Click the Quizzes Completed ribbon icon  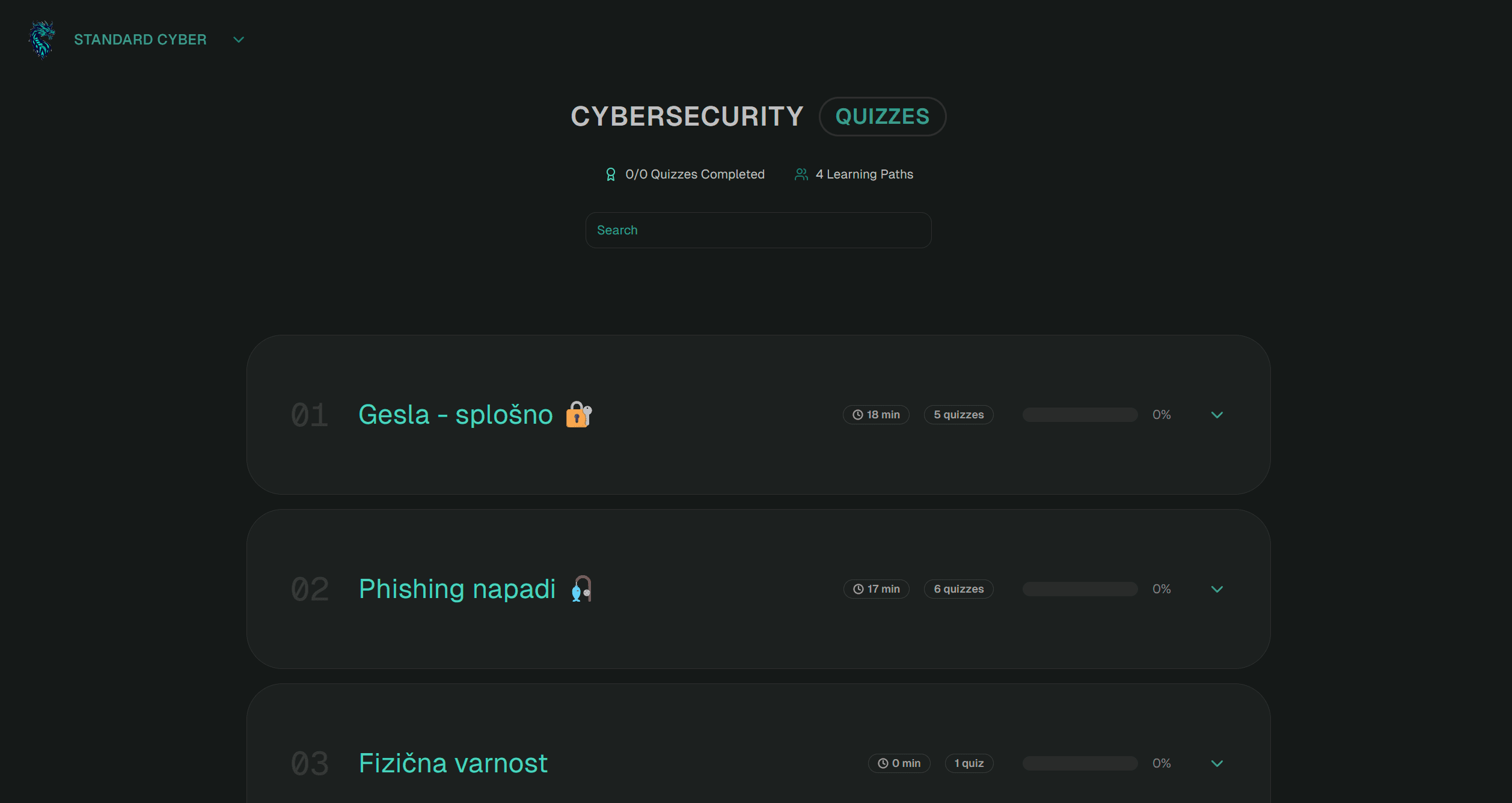tap(611, 174)
